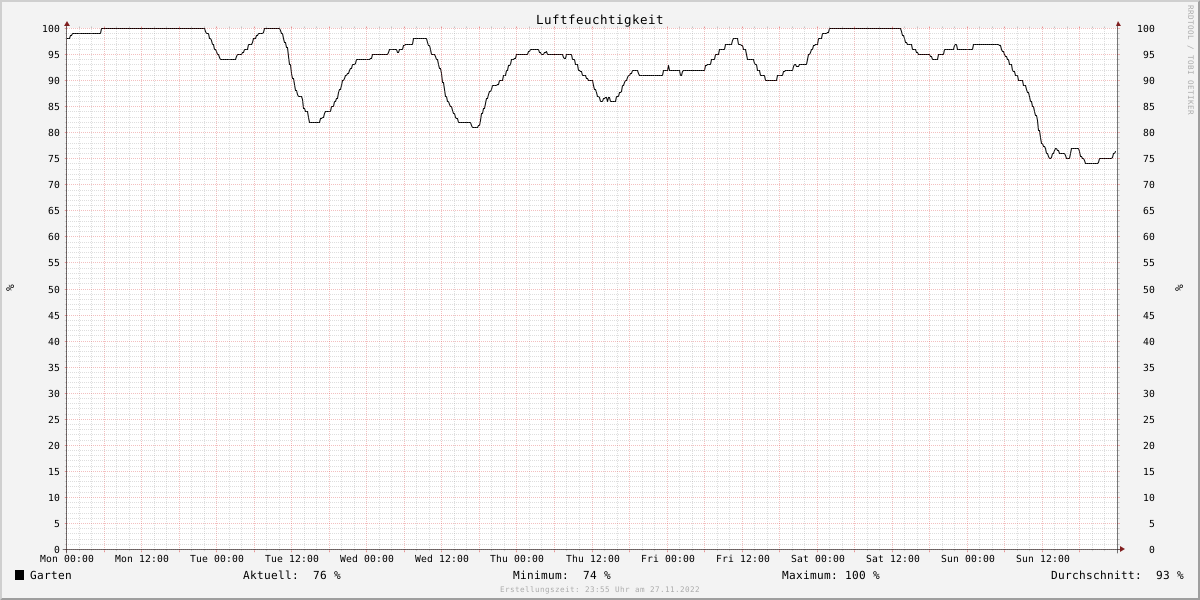Click the Thu 00:00 time axis label
This screenshot has height=600, width=1200.
coord(517,559)
